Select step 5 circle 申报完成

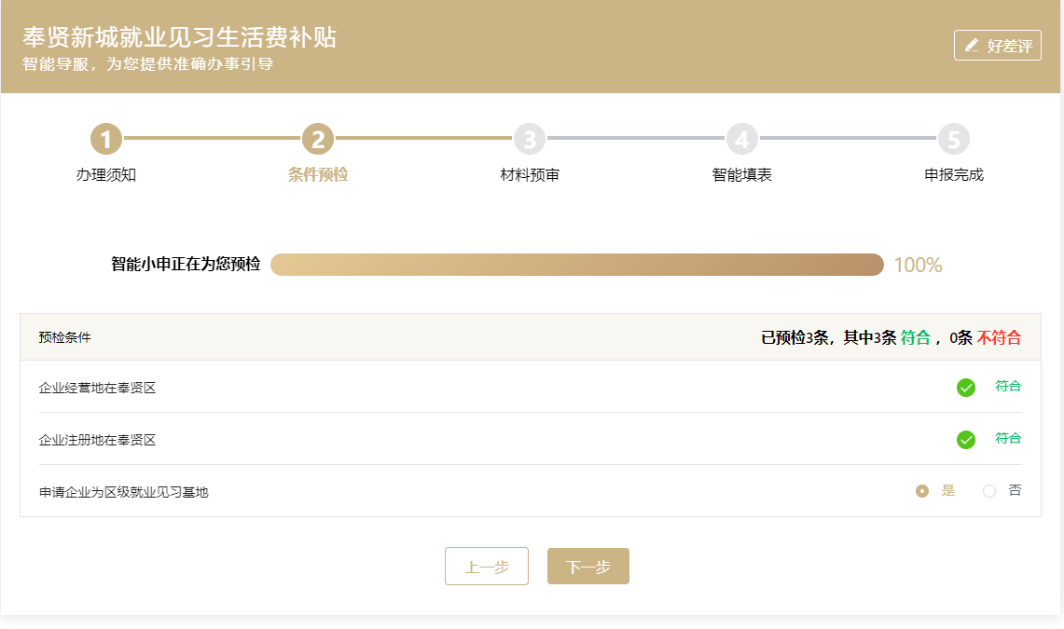pos(953,139)
